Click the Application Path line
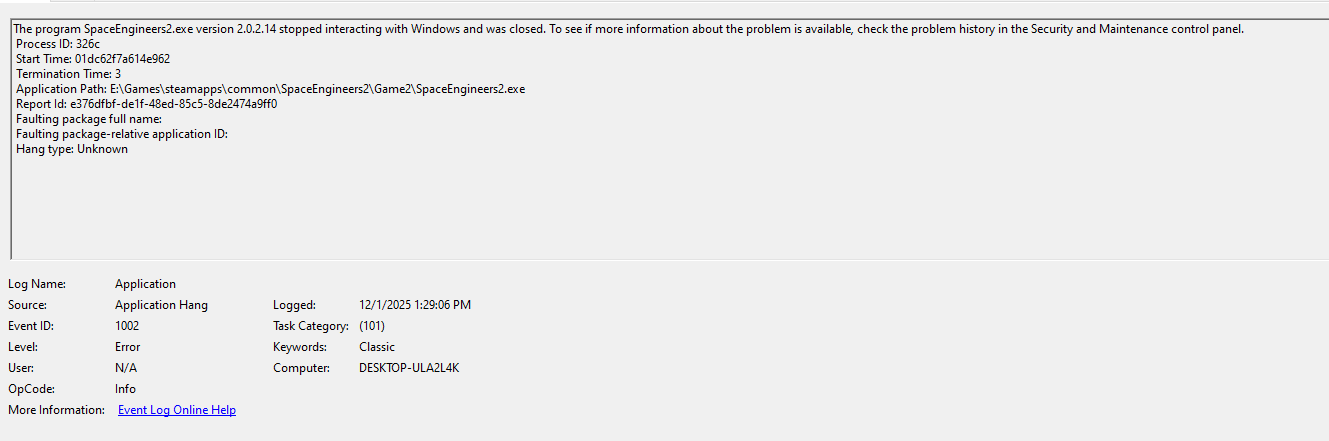 pos(270,89)
